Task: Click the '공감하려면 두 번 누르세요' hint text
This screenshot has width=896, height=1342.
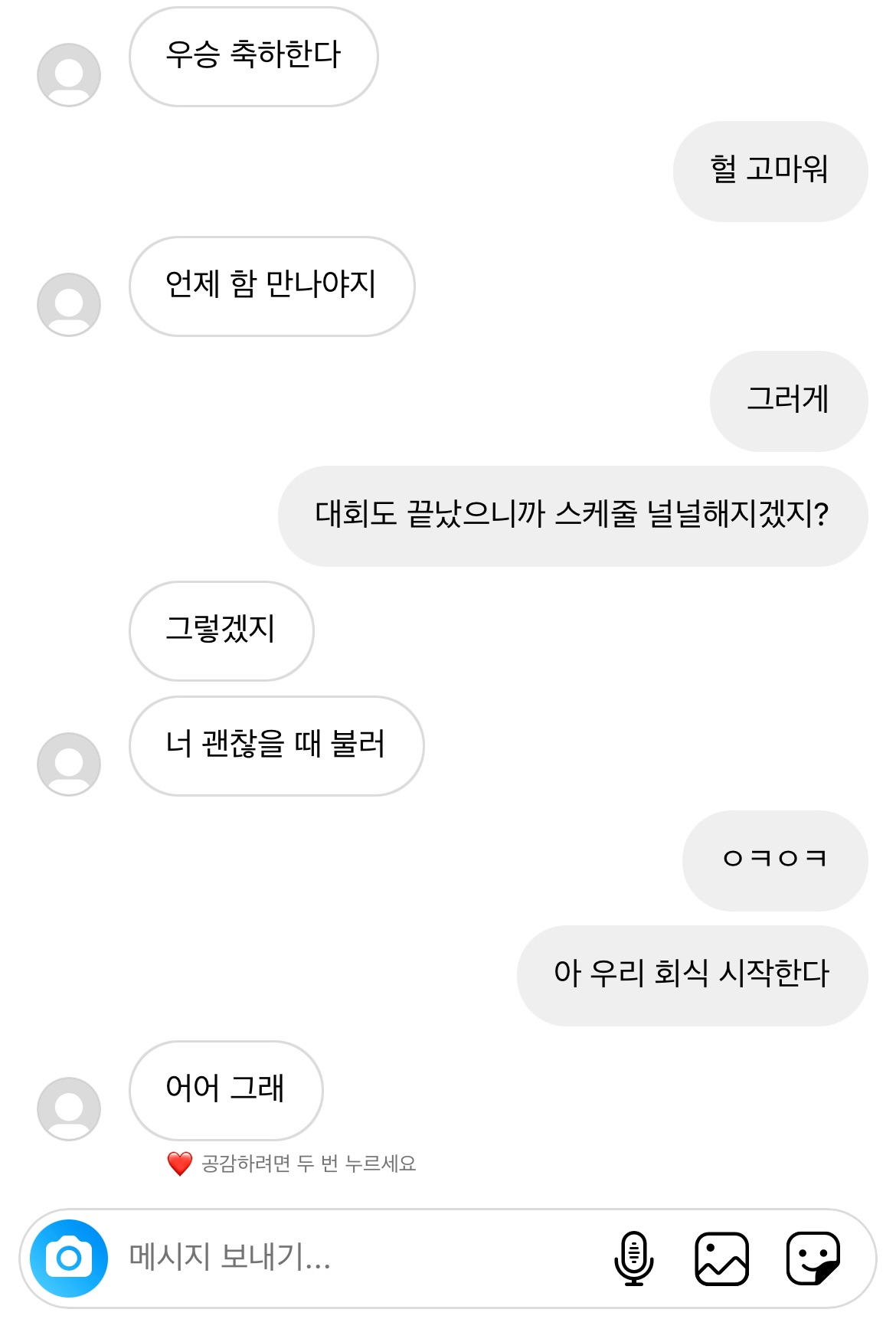Action: click(309, 1164)
